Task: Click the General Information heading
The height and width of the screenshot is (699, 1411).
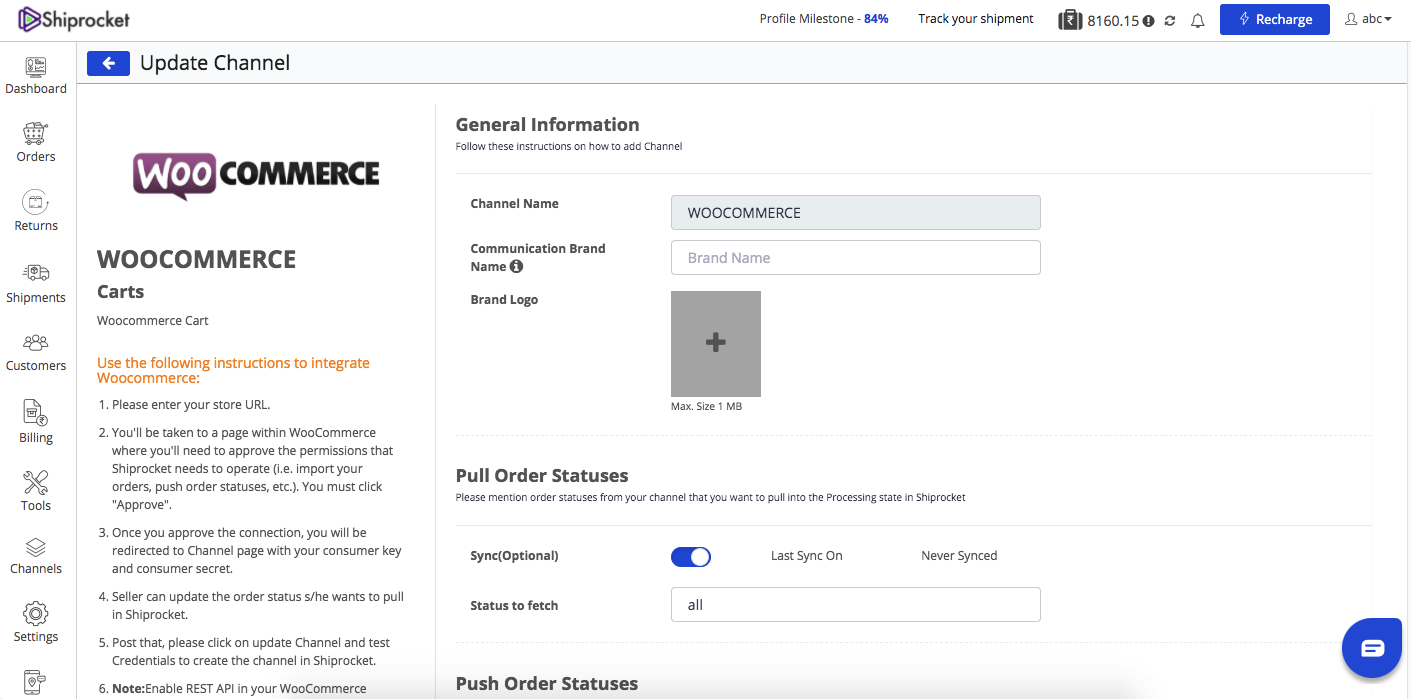Action: (547, 124)
